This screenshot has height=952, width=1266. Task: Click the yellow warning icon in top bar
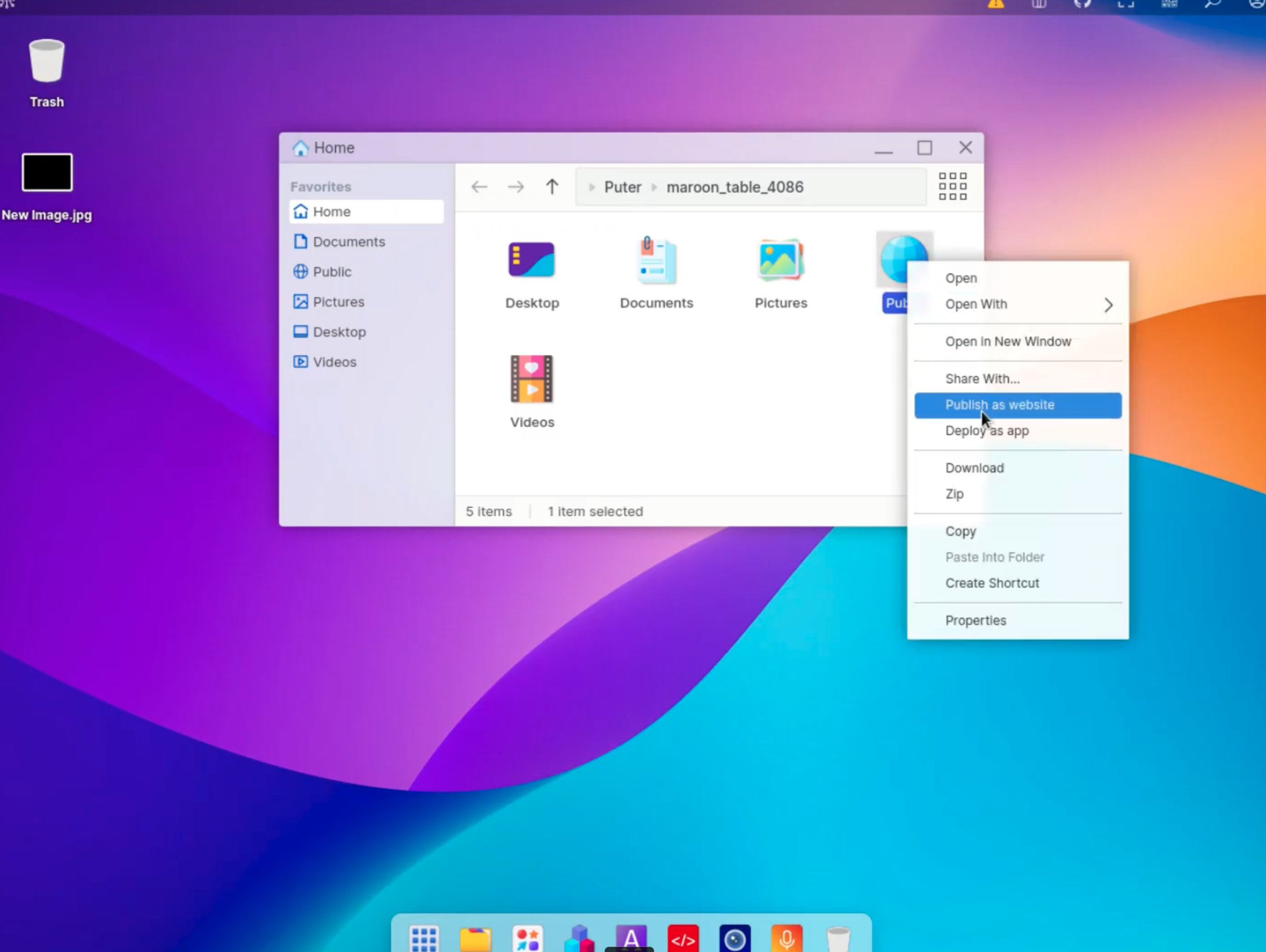995,5
